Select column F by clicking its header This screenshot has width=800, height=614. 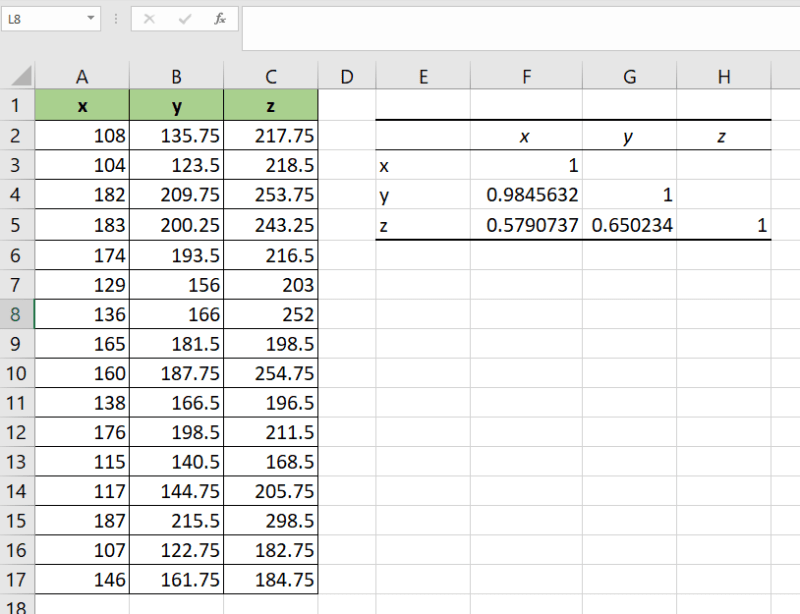(526, 76)
